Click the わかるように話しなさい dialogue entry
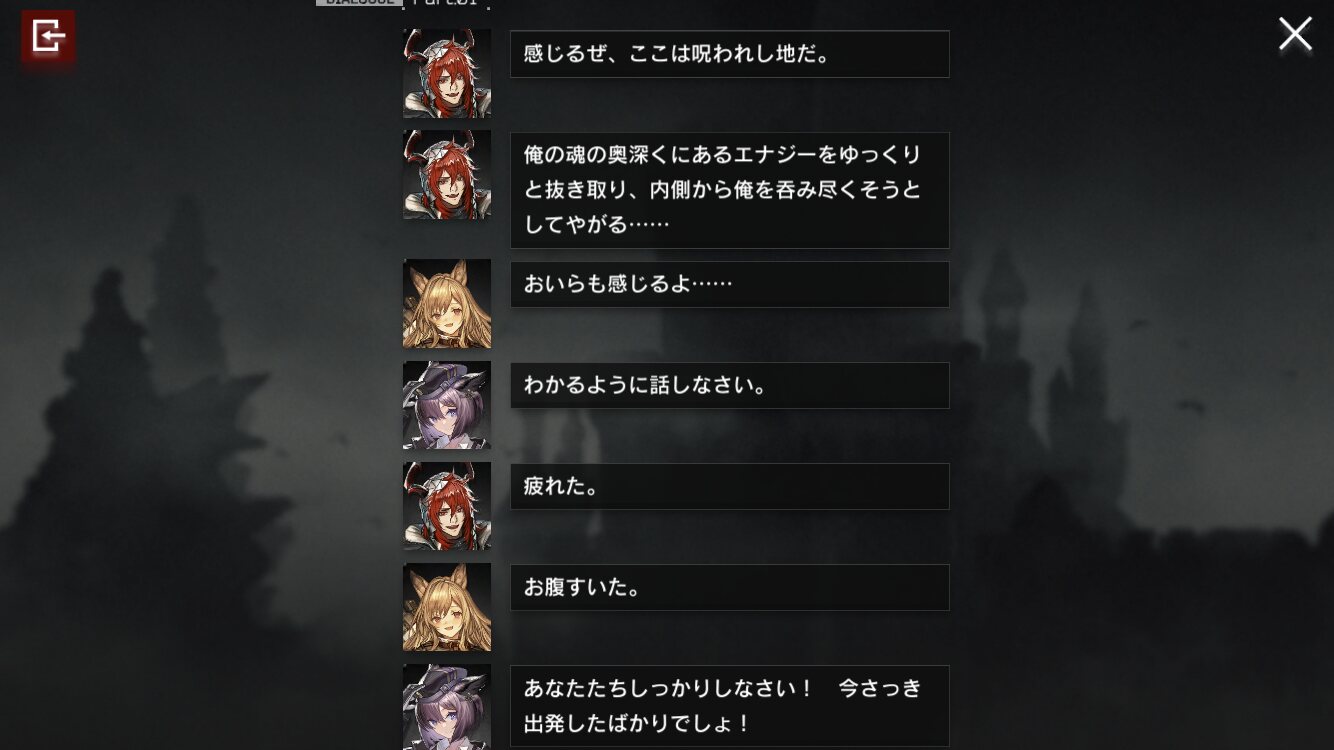The width and height of the screenshot is (1334, 750). click(x=730, y=385)
